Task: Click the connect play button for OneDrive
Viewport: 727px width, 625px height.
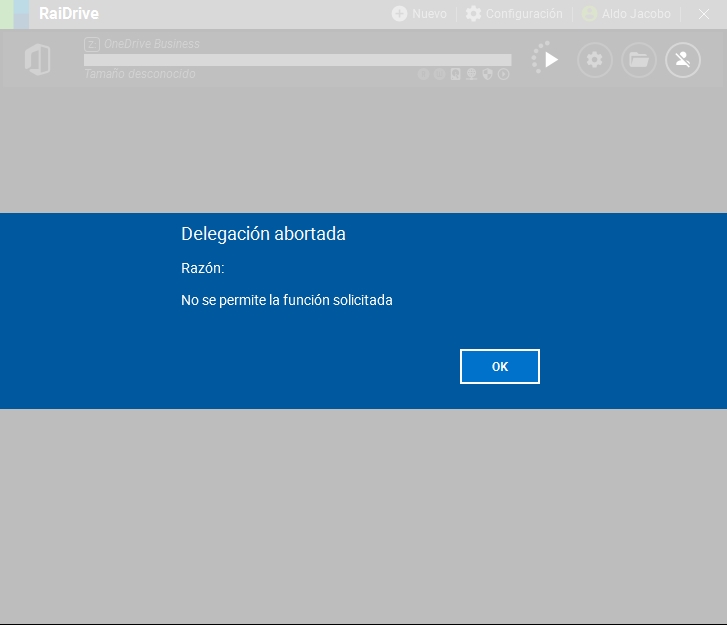Action: pos(550,60)
